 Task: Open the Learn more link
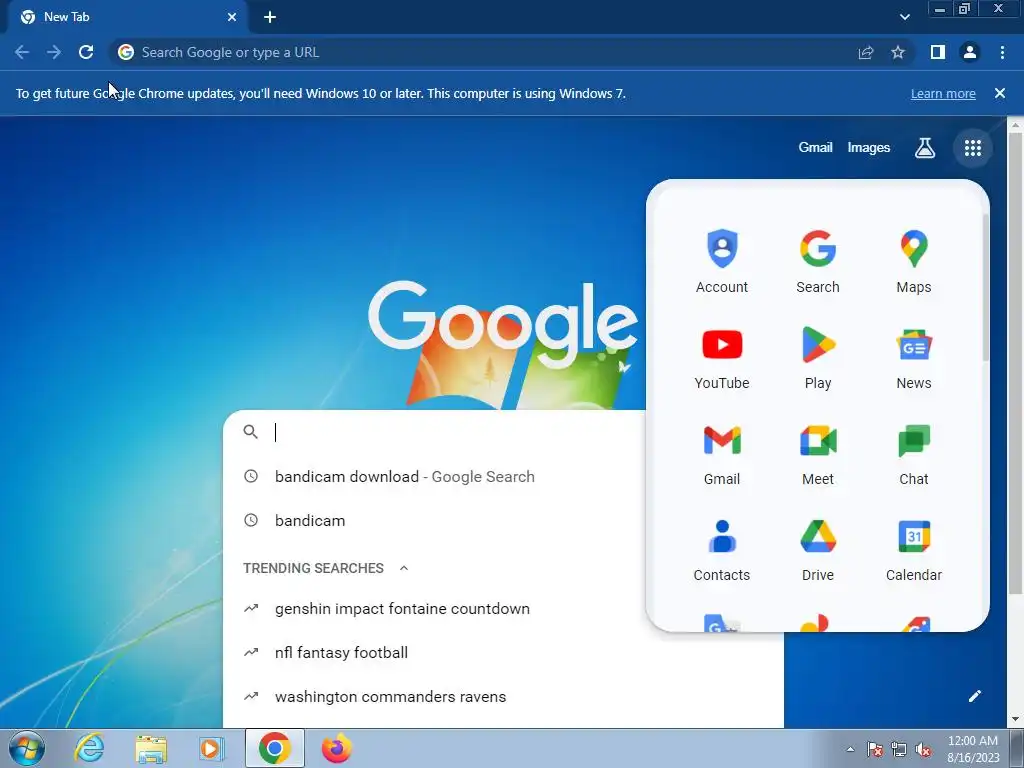[943, 93]
